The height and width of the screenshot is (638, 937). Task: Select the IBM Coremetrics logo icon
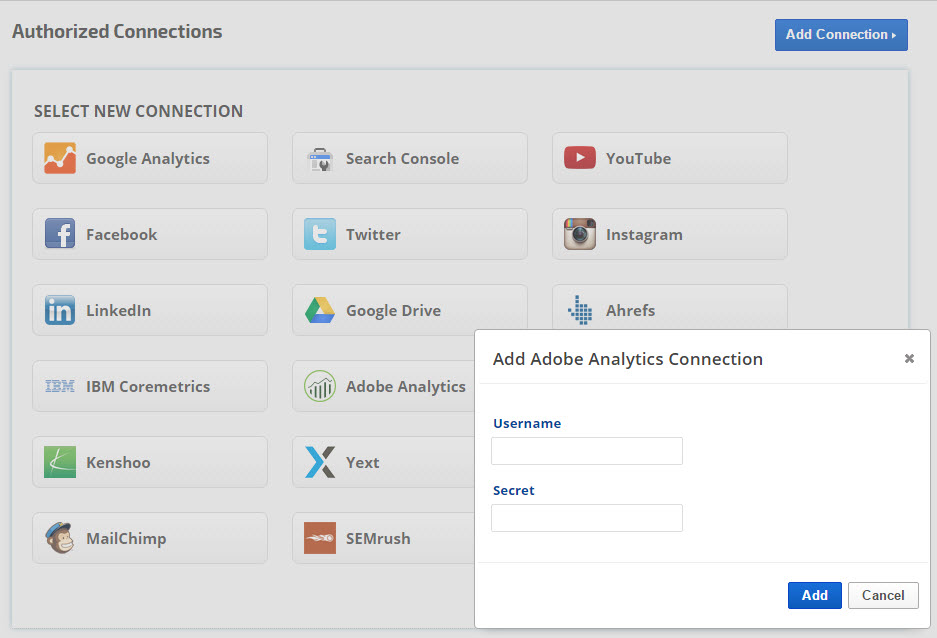60,386
